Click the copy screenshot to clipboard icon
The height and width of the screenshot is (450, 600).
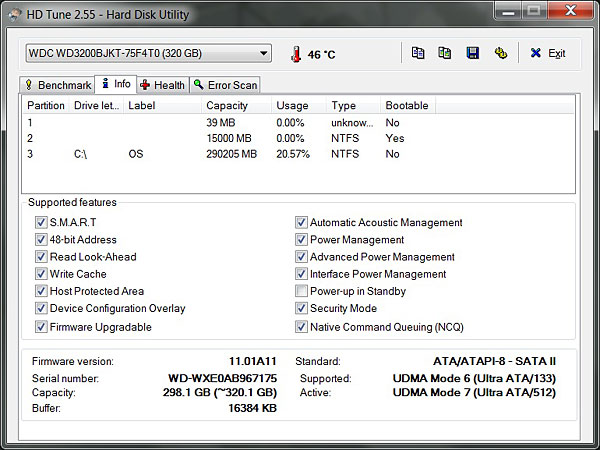click(445, 53)
